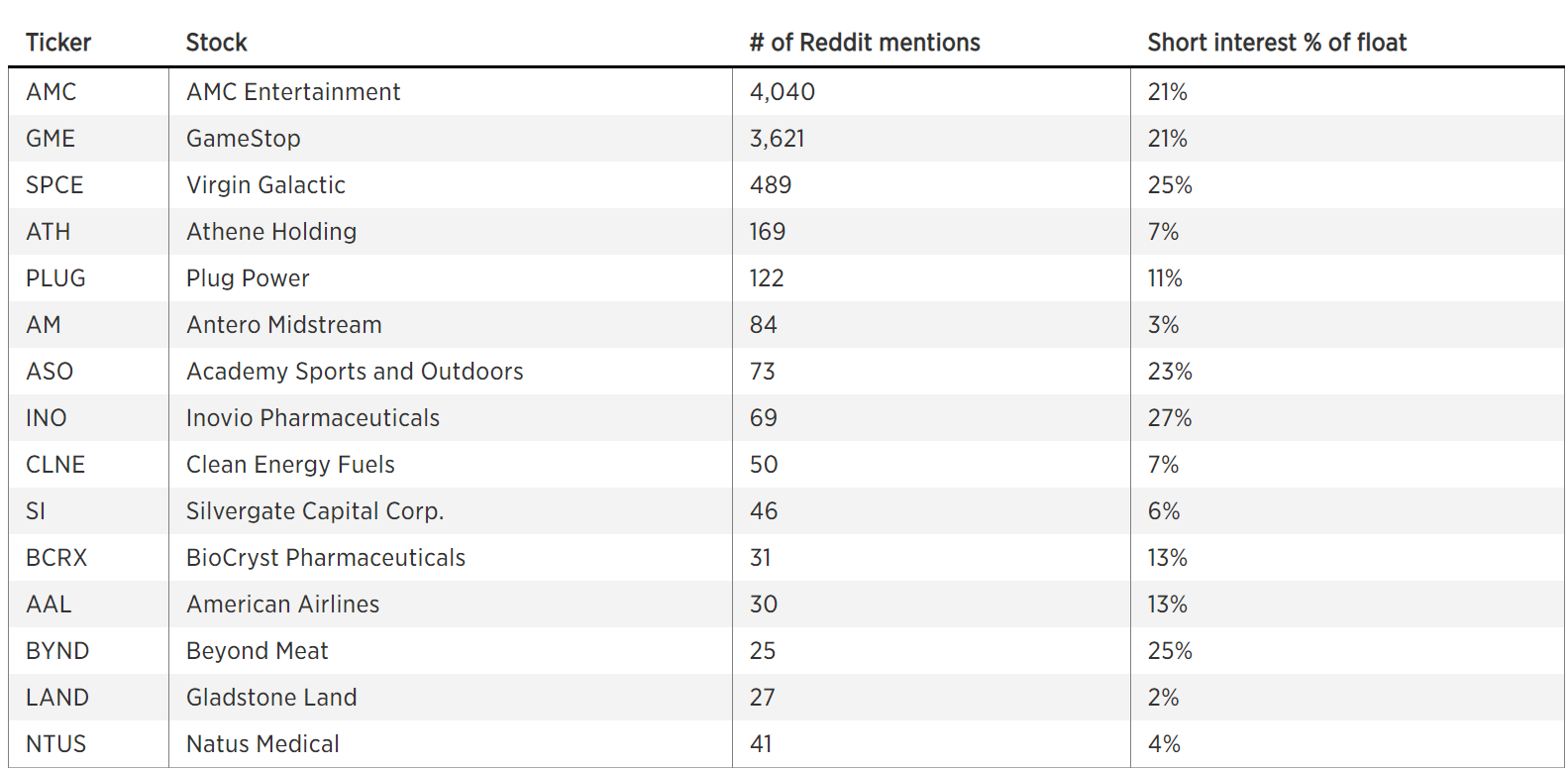Select Athene Holding's 169 mentions value
The width and height of the screenshot is (1568, 769).
click(768, 232)
